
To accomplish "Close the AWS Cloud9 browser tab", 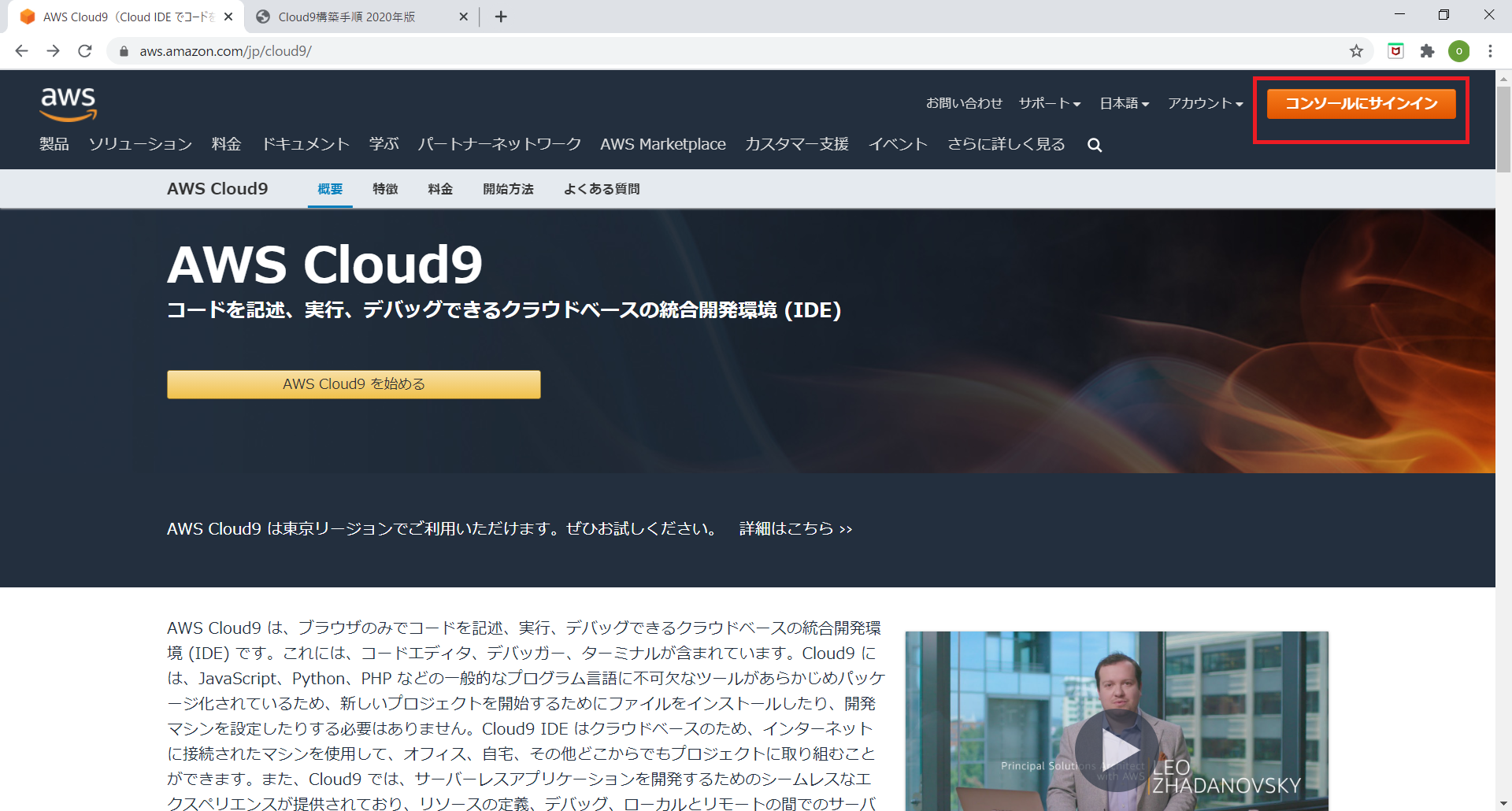I will pyautogui.click(x=228, y=17).
